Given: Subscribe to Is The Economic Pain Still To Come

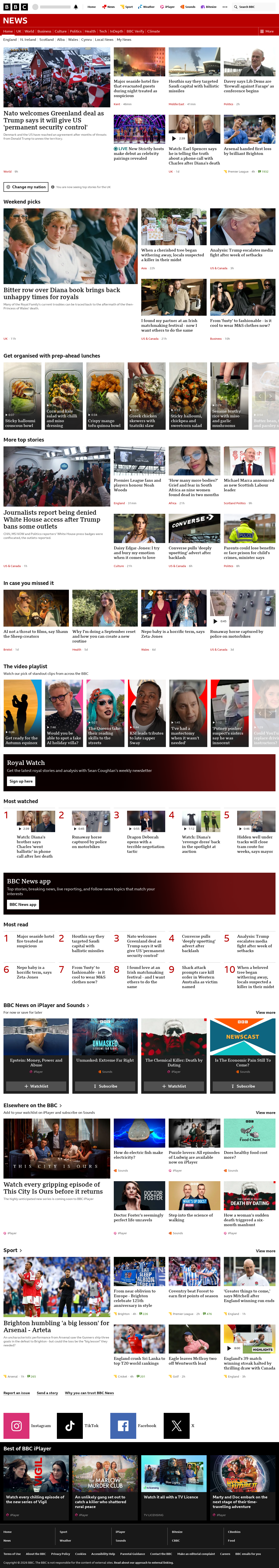Looking at the screenshot, I should click(243, 1086).
